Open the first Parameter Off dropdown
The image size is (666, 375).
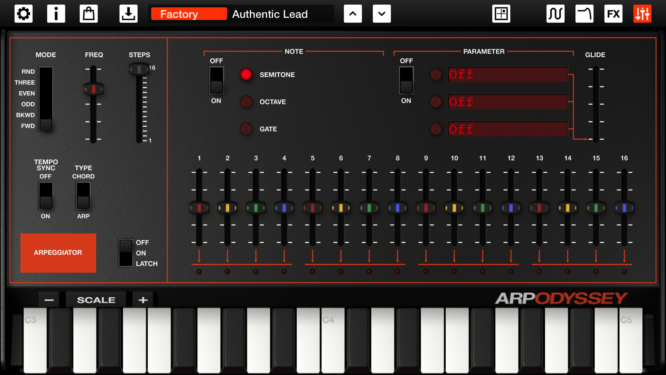pos(508,75)
